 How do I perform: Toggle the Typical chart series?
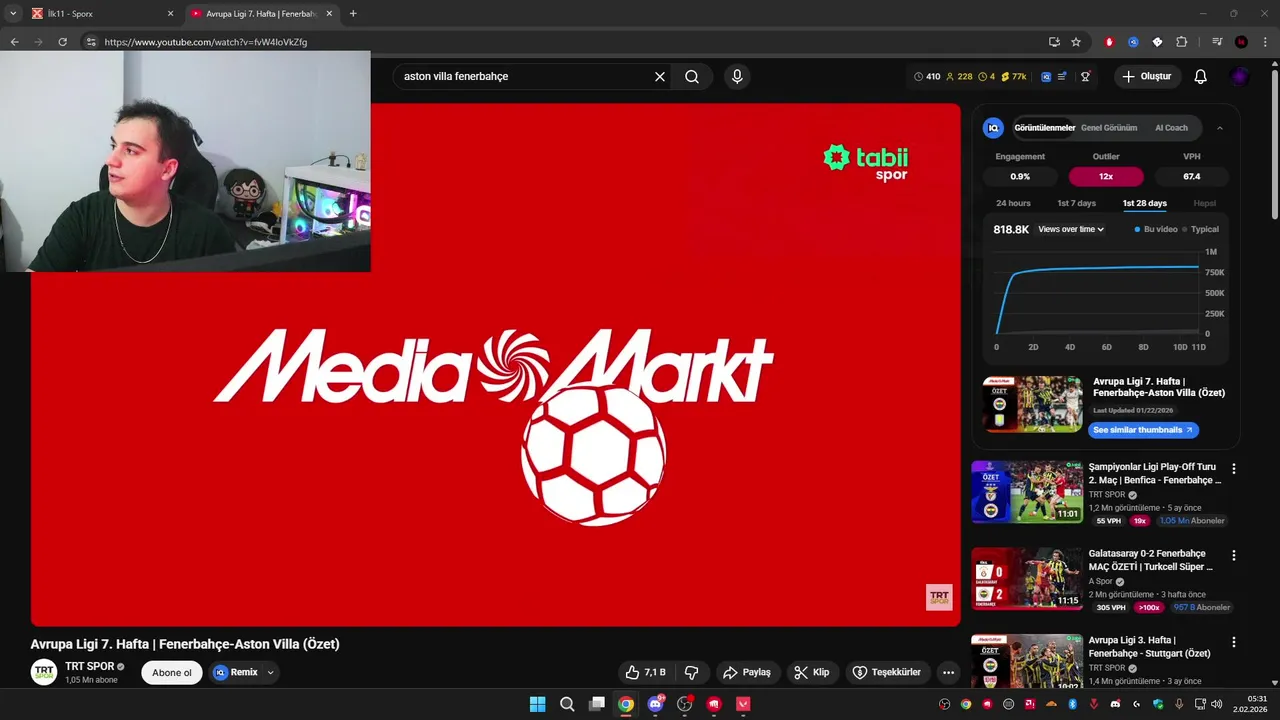tap(1200, 229)
